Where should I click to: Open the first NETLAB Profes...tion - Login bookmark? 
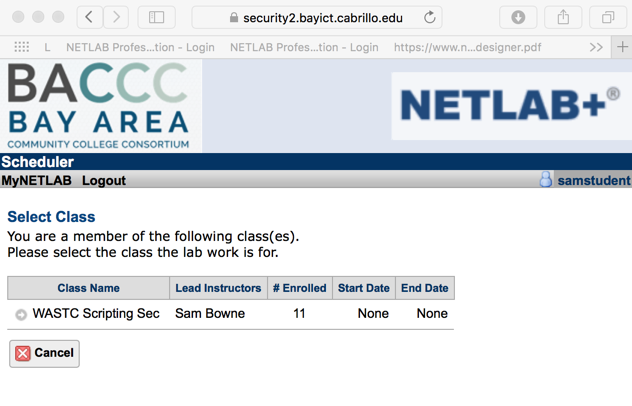tap(140, 47)
